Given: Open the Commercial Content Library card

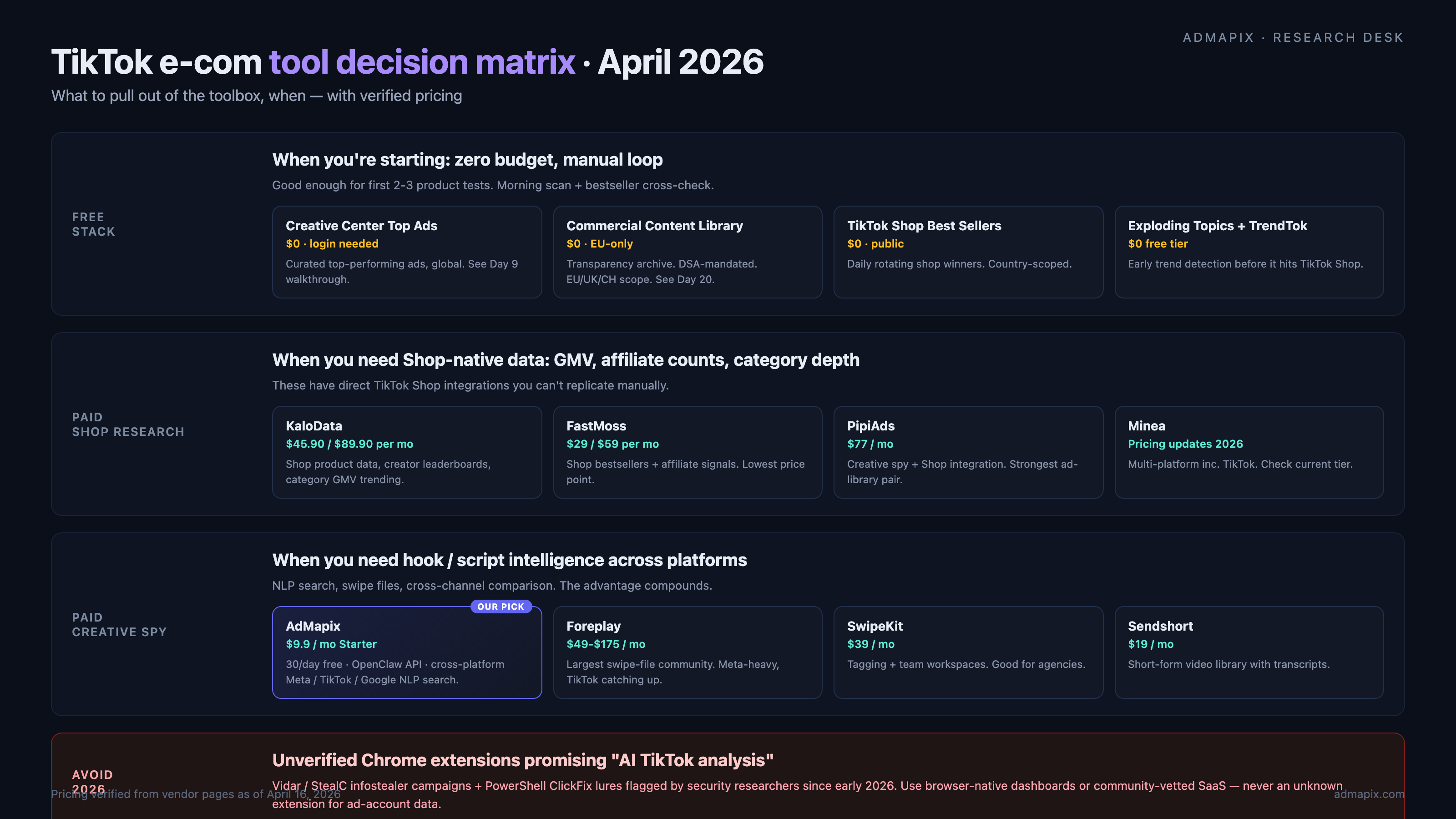Looking at the screenshot, I should [687, 252].
